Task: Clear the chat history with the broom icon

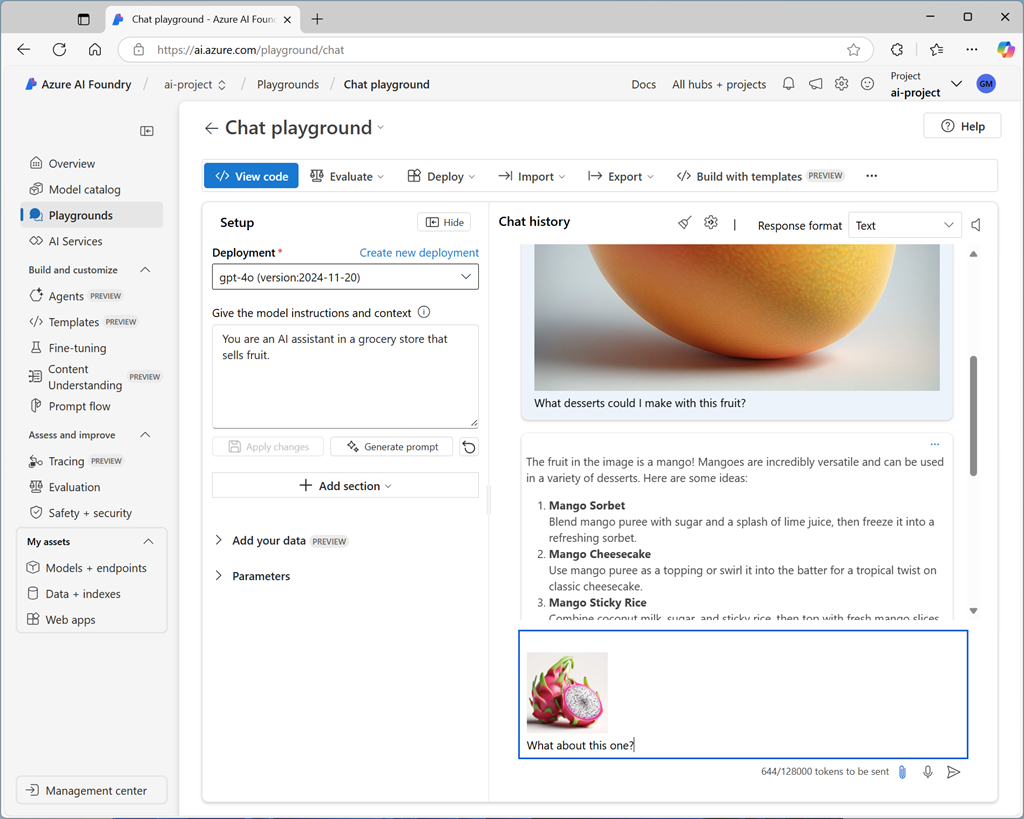Action: coord(684,224)
